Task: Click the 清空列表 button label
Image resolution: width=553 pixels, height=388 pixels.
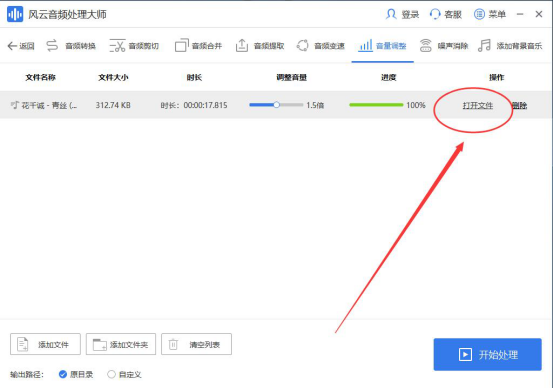Action: coord(205,345)
